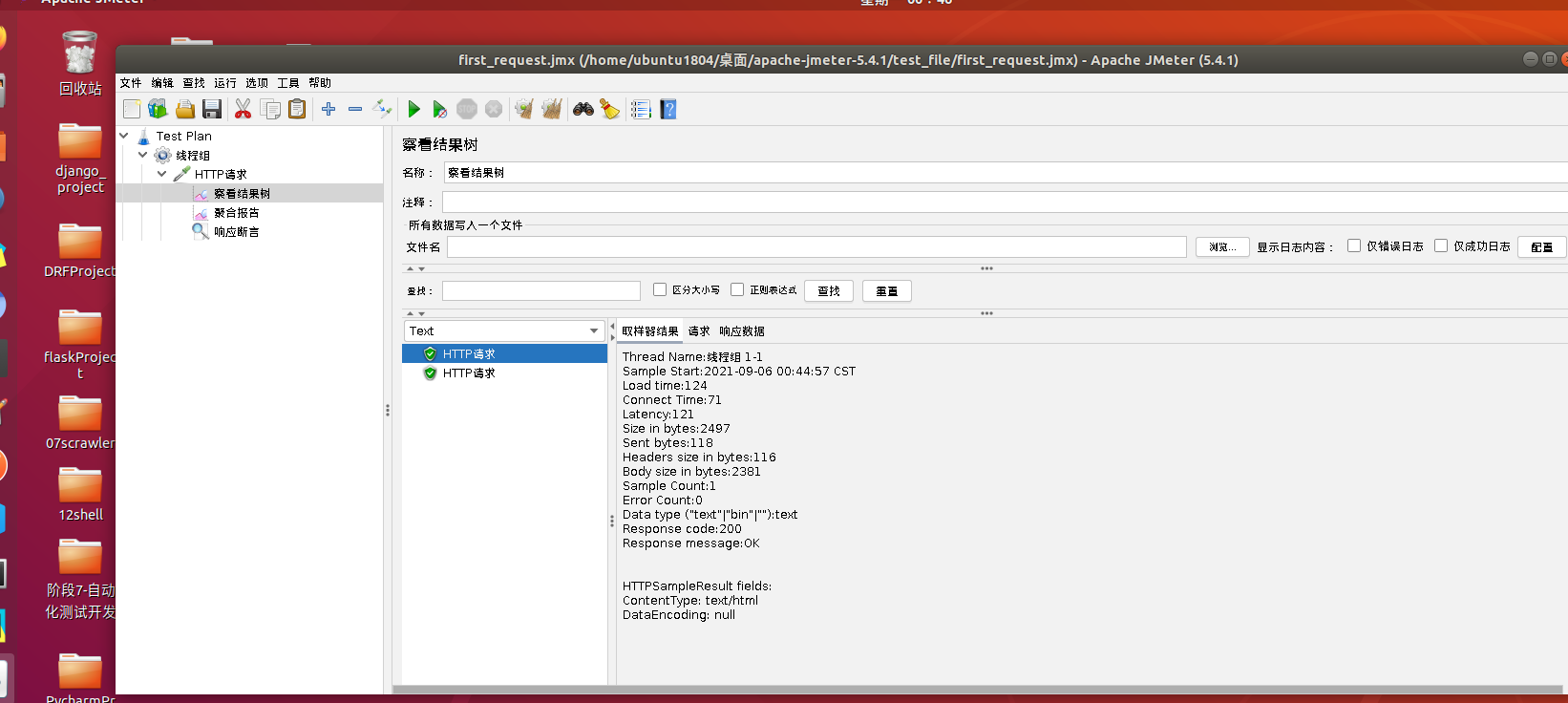
Task: Click the 注释 input field
Action: (1005, 202)
